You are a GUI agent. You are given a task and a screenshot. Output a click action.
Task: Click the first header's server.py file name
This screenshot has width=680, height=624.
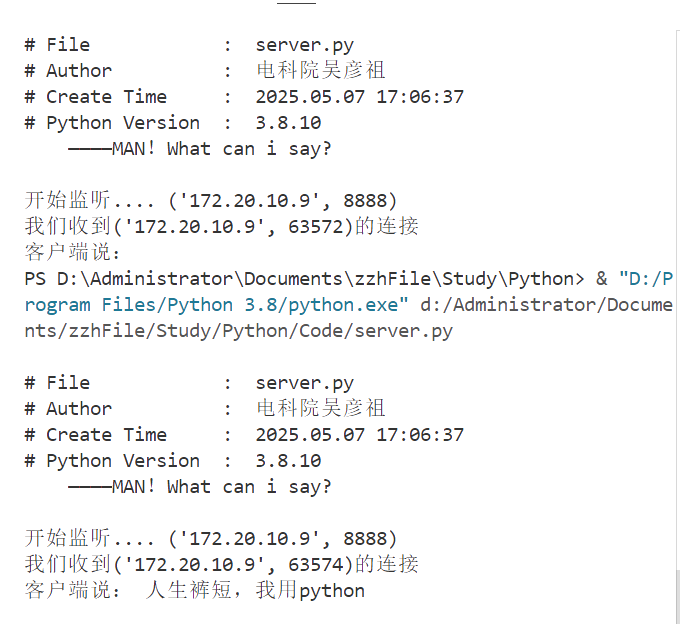[304, 45]
